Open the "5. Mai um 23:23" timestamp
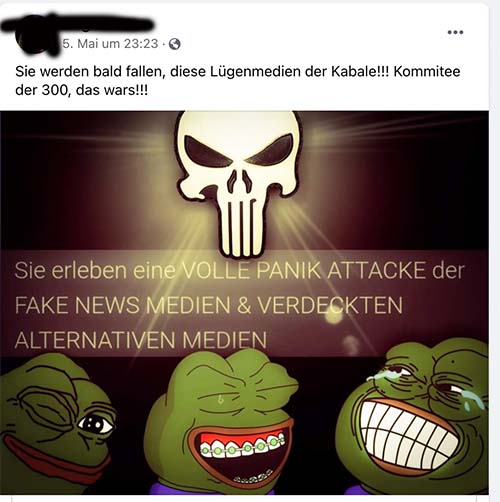Image resolution: width=500 pixels, height=502 pixels. pyautogui.click(x=110, y=43)
